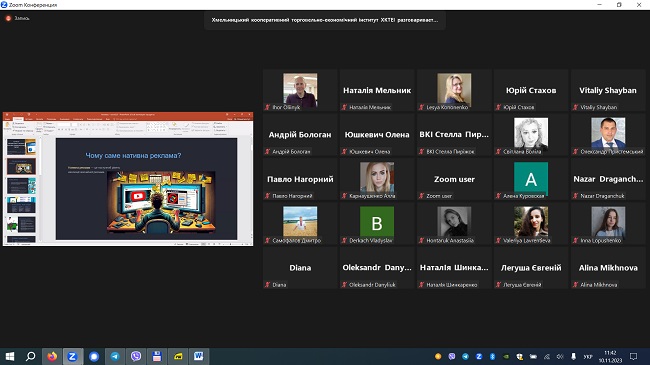The height and width of the screenshot is (365, 650).
Task: Open the notification center icon
Action: [633, 357]
